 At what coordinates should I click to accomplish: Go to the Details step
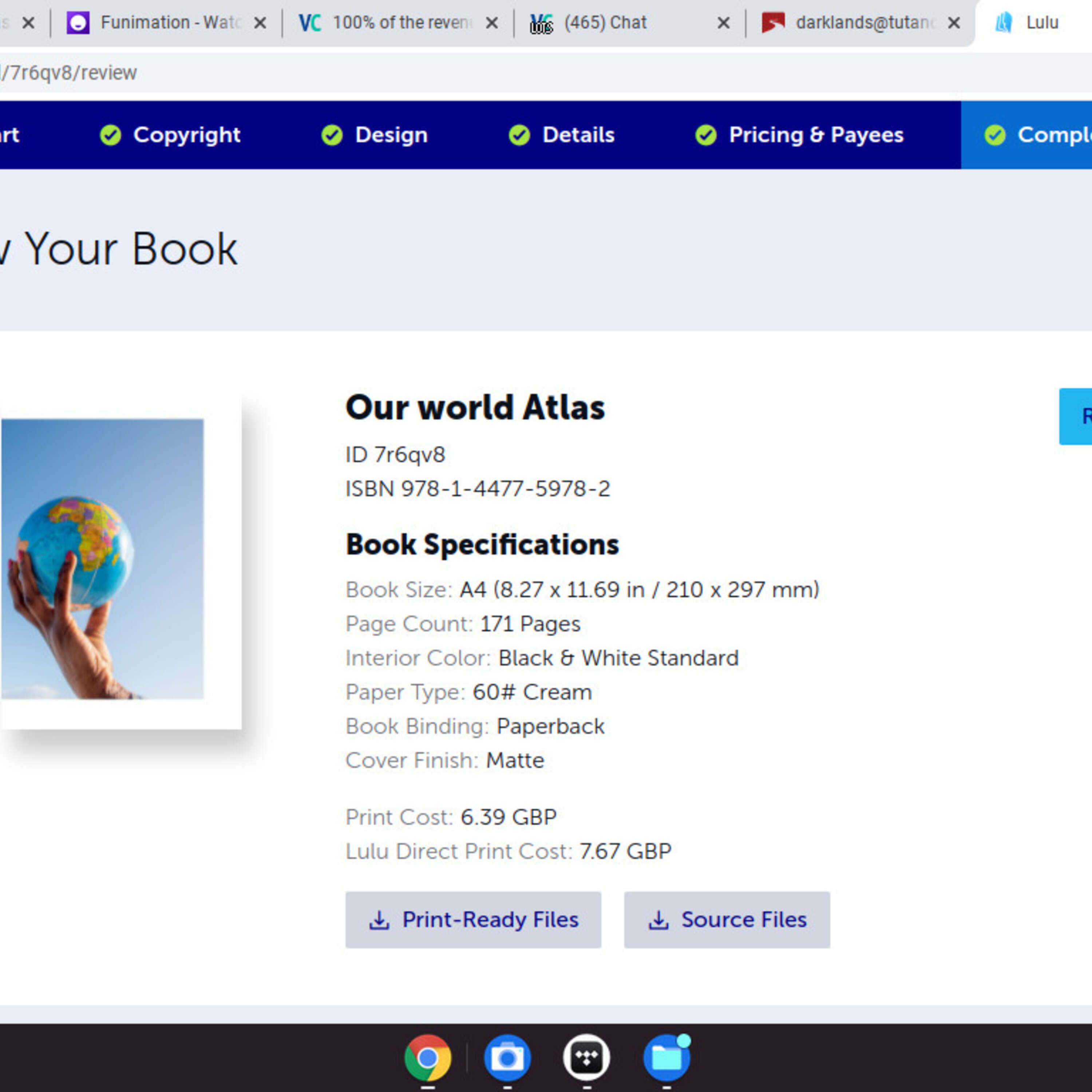point(561,135)
